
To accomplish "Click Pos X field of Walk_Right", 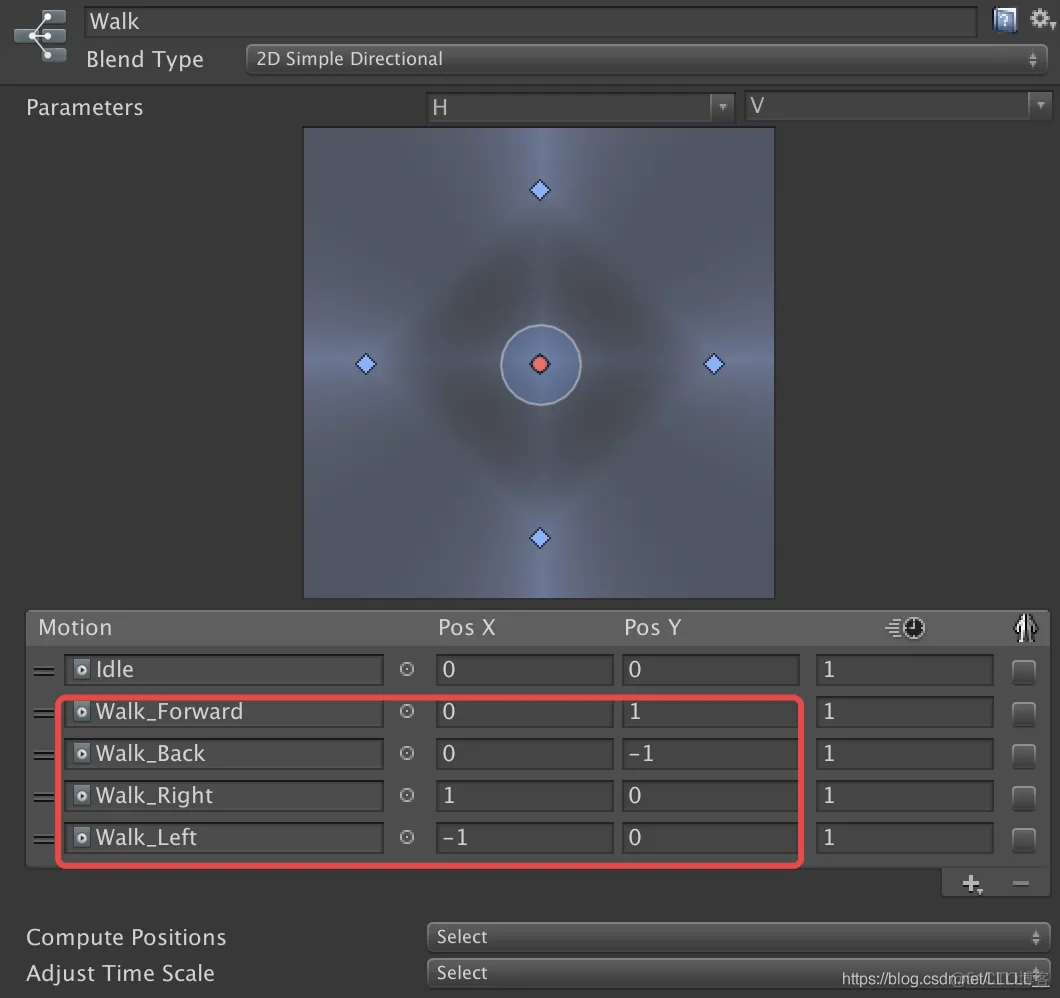I will [524, 795].
